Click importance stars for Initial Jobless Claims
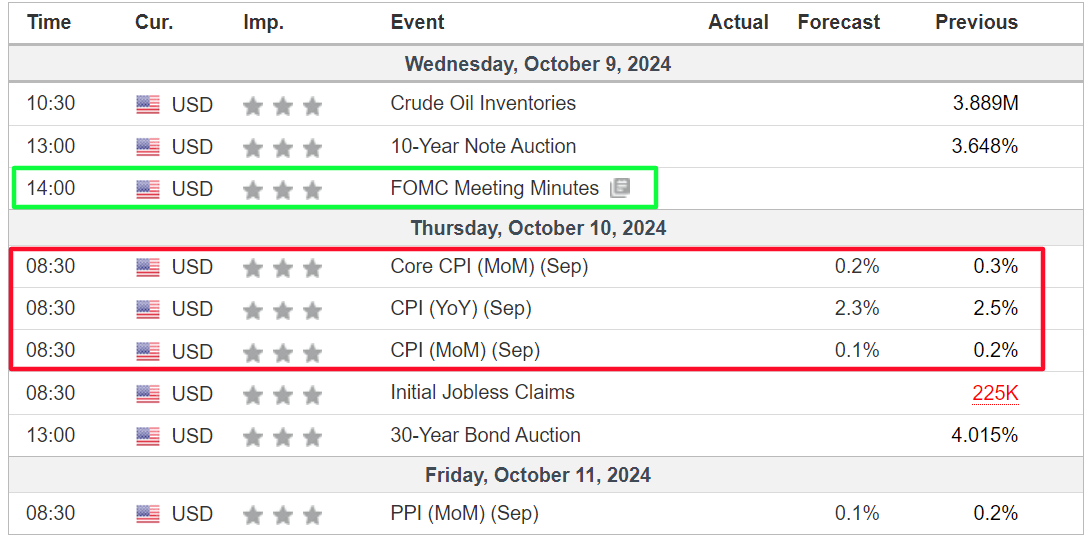 [282, 395]
